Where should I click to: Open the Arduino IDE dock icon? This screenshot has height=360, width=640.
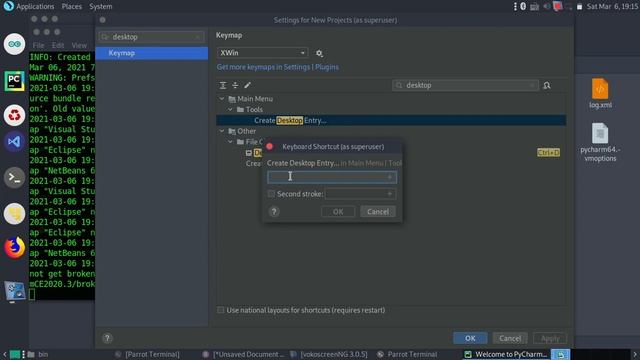pos(14,44)
